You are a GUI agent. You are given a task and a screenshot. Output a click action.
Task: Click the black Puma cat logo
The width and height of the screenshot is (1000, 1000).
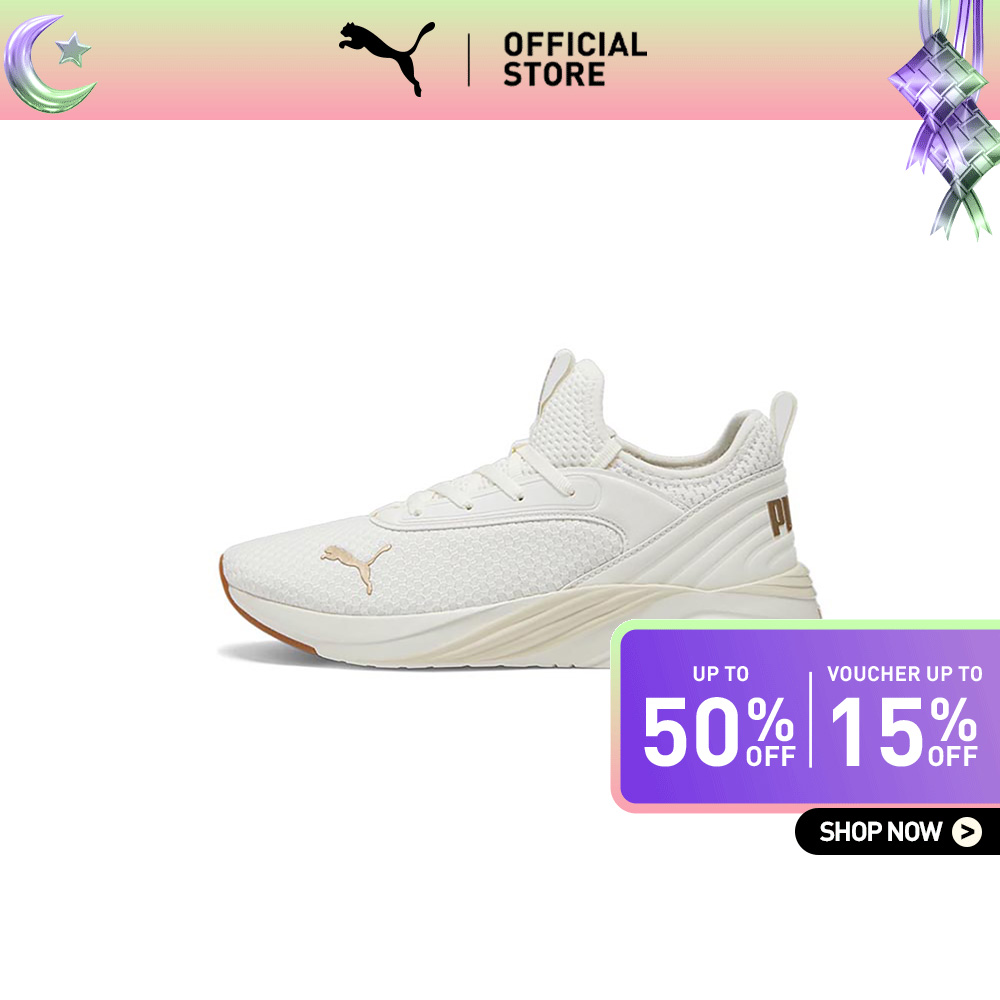point(387,58)
